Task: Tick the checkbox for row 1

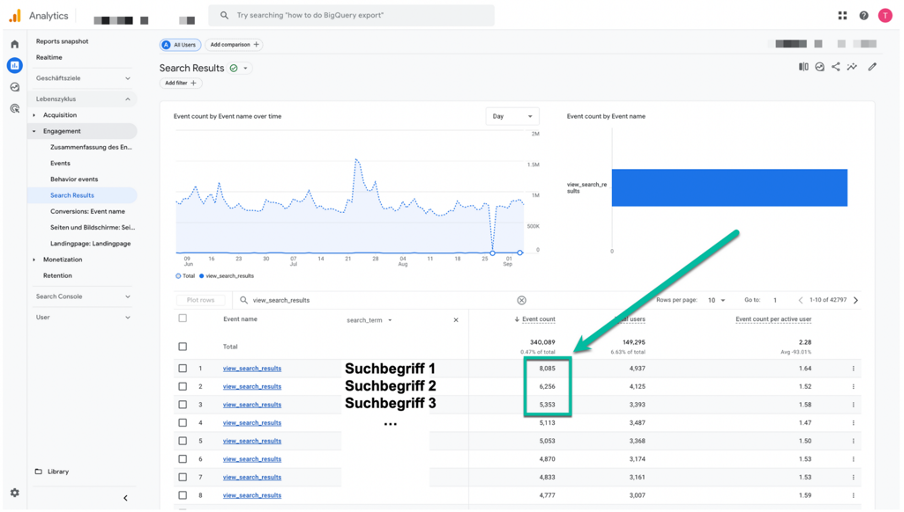Action: (x=183, y=368)
